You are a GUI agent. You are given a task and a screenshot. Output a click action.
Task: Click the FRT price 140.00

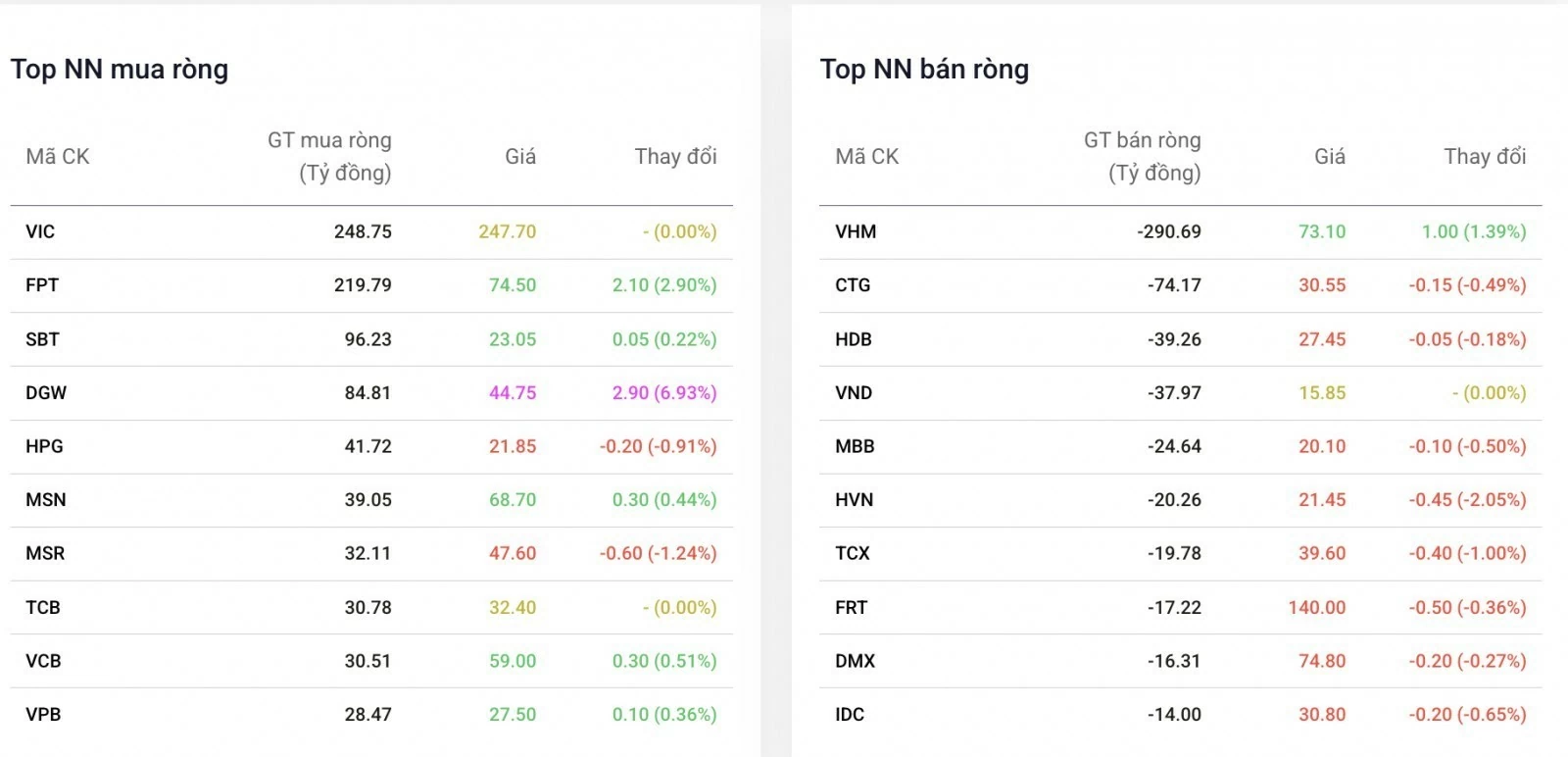(1317, 607)
